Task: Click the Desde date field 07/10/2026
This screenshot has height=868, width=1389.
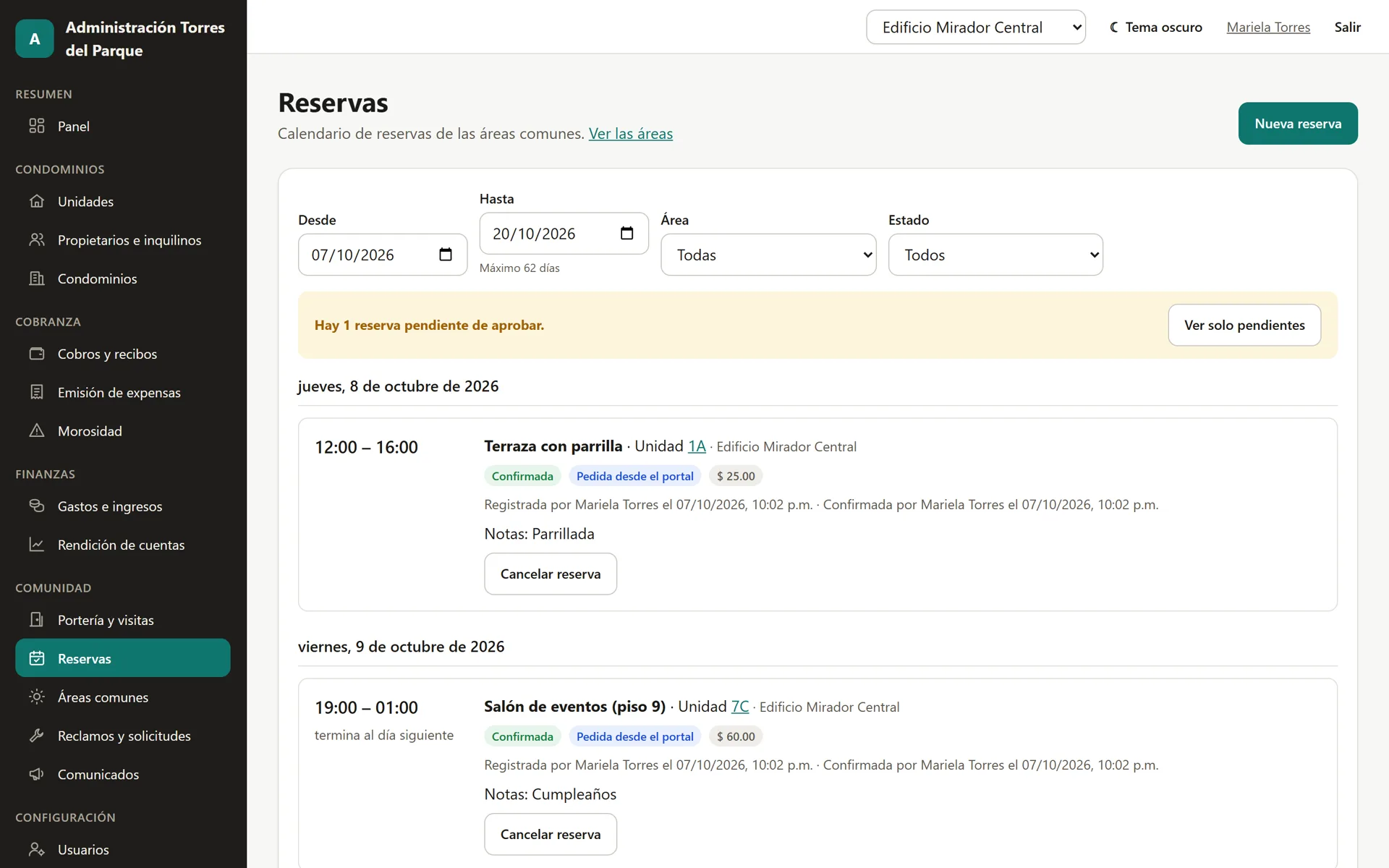Action: point(383,255)
